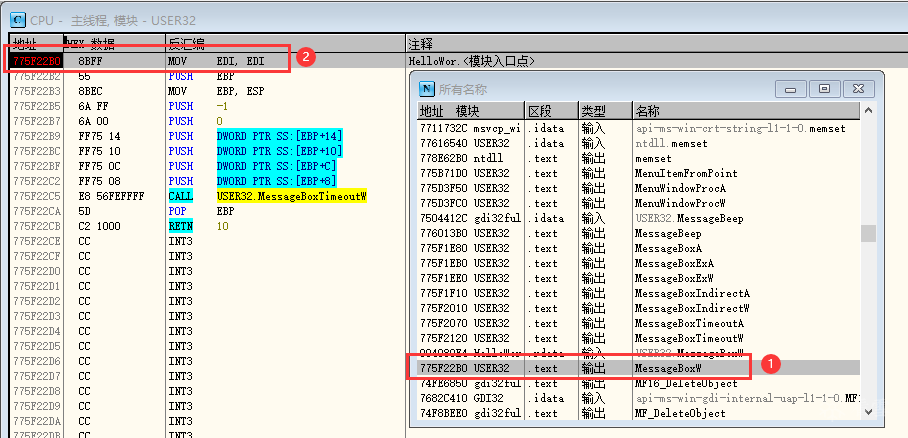Click the HEX 数据 column header
The image size is (908, 438).
[114, 44]
